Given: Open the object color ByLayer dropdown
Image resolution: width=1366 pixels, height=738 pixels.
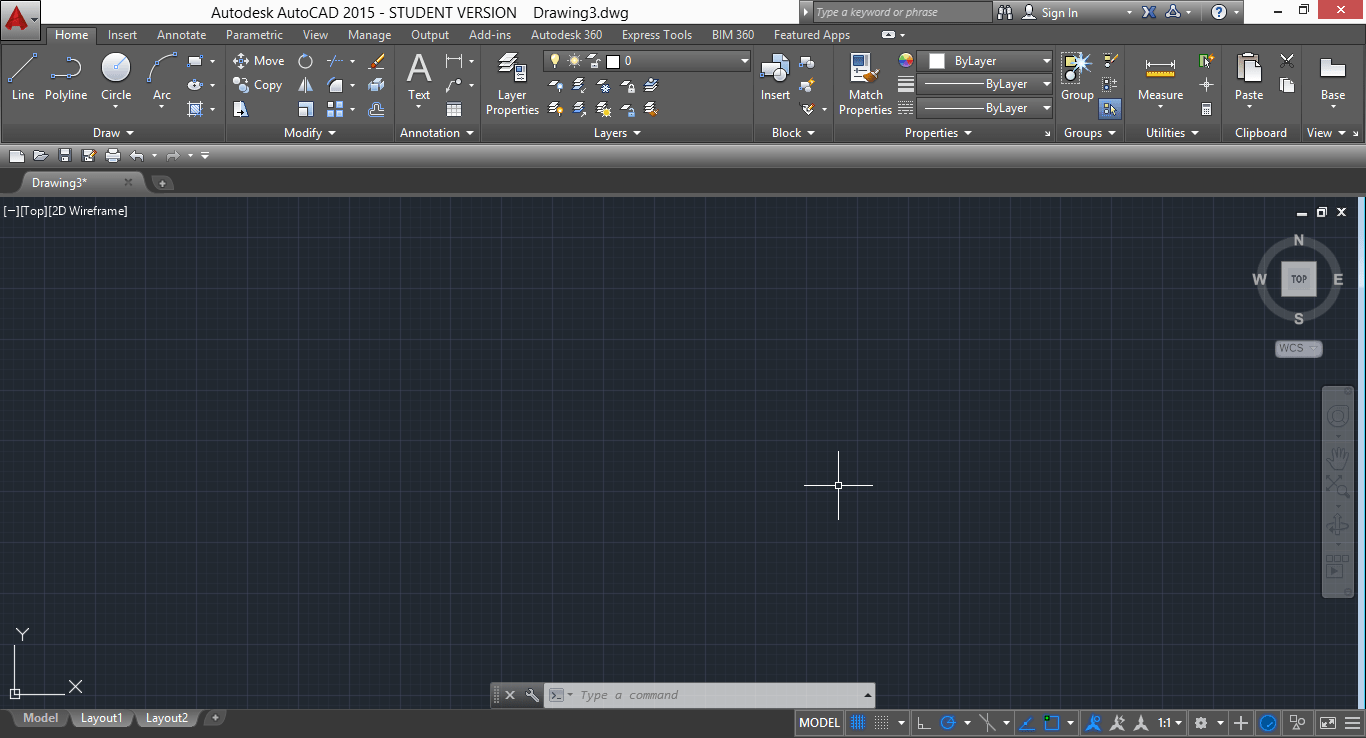Looking at the screenshot, I should (x=985, y=61).
